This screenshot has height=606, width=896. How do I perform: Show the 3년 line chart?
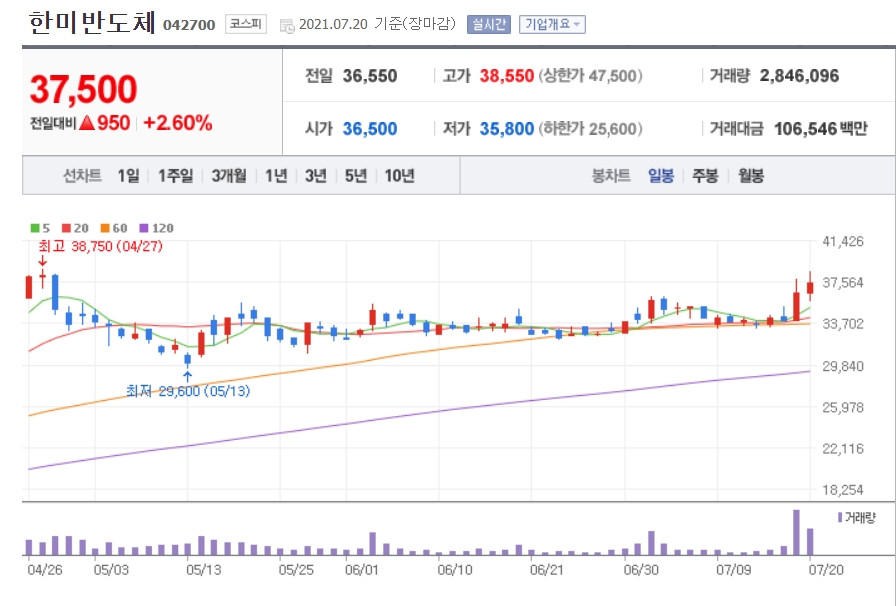pyautogui.click(x=316, y=176)
